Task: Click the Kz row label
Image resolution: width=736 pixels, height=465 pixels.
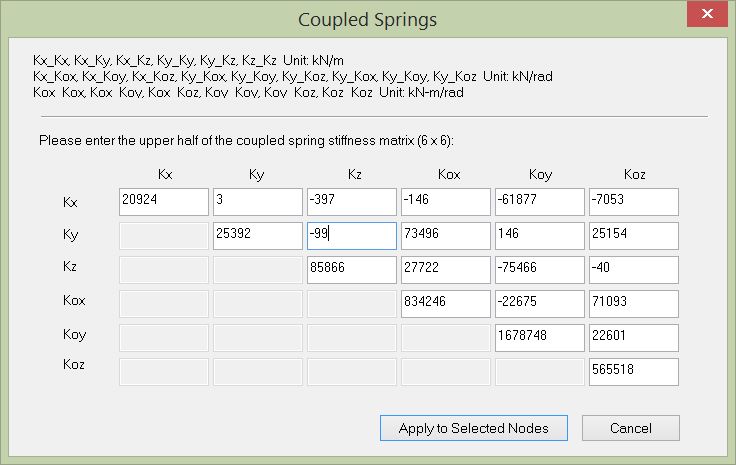Action: (69, 267)
